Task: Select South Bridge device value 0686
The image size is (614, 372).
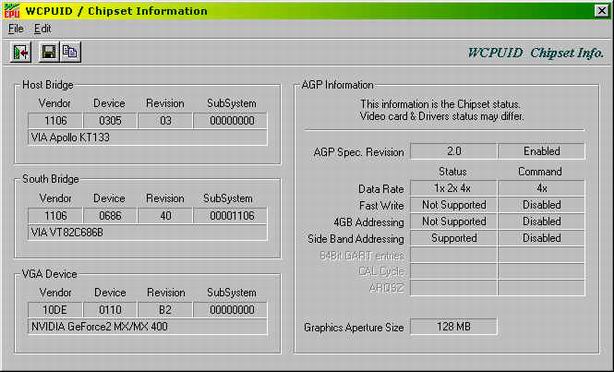Action: tap(110, 215)
